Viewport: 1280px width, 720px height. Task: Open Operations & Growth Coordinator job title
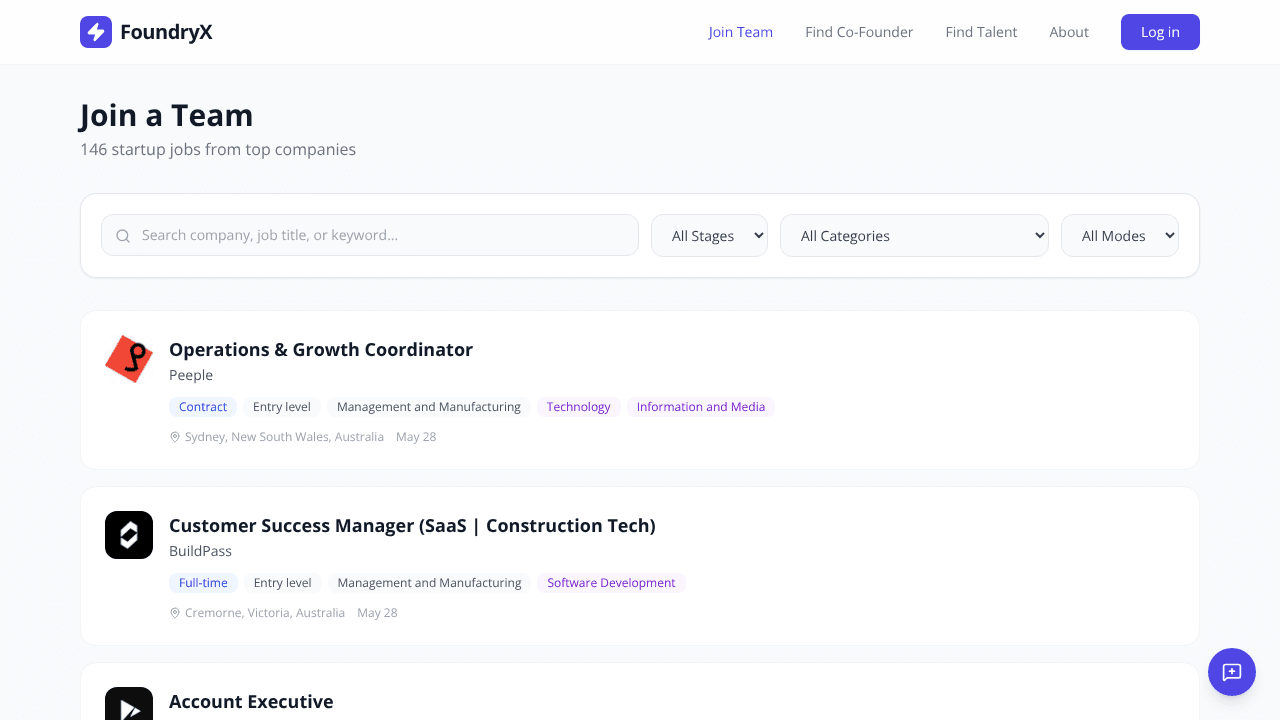(x=321, y=349)
